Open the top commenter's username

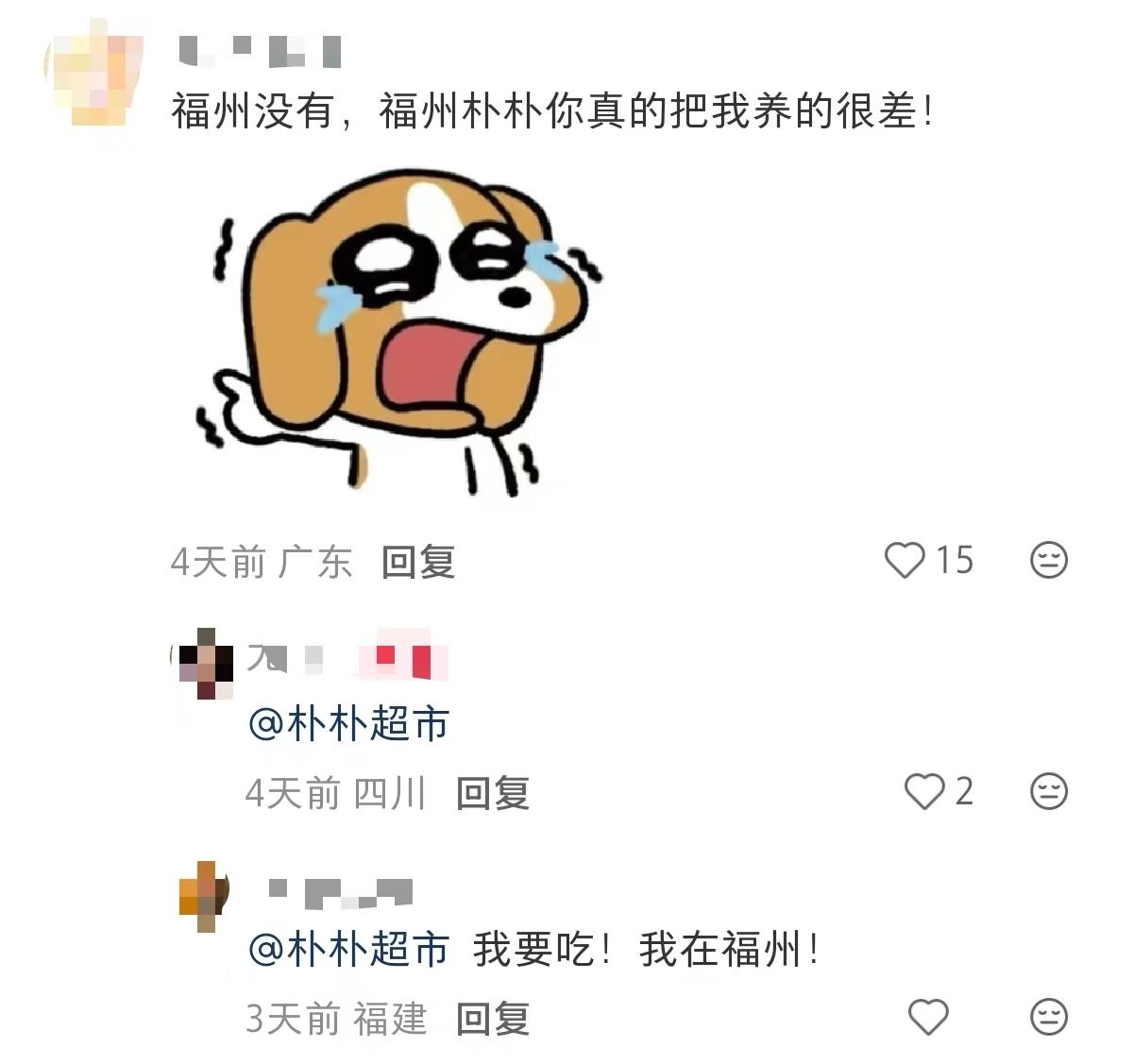[x=259, y=51]
